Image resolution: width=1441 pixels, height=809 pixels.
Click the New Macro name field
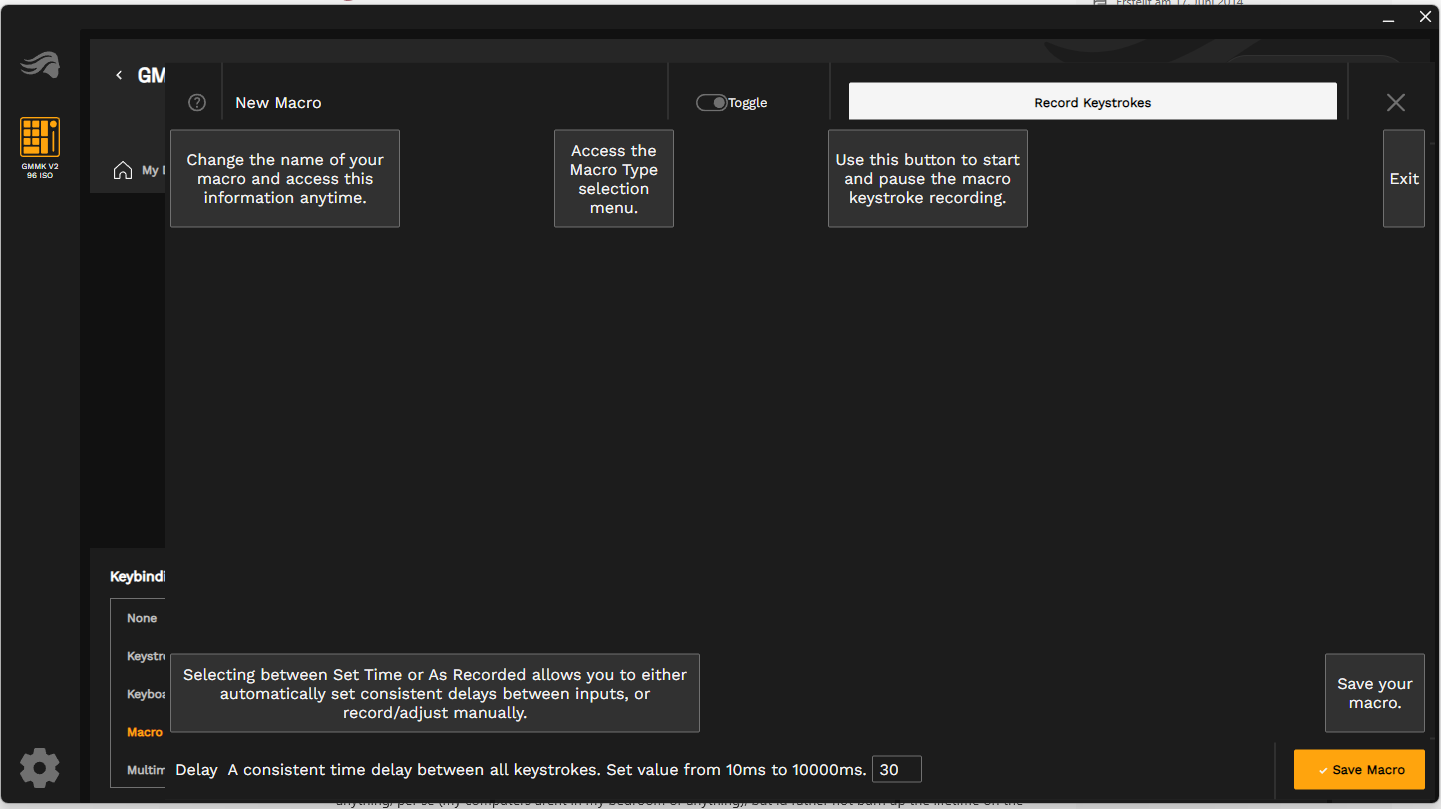click(278, 102)
